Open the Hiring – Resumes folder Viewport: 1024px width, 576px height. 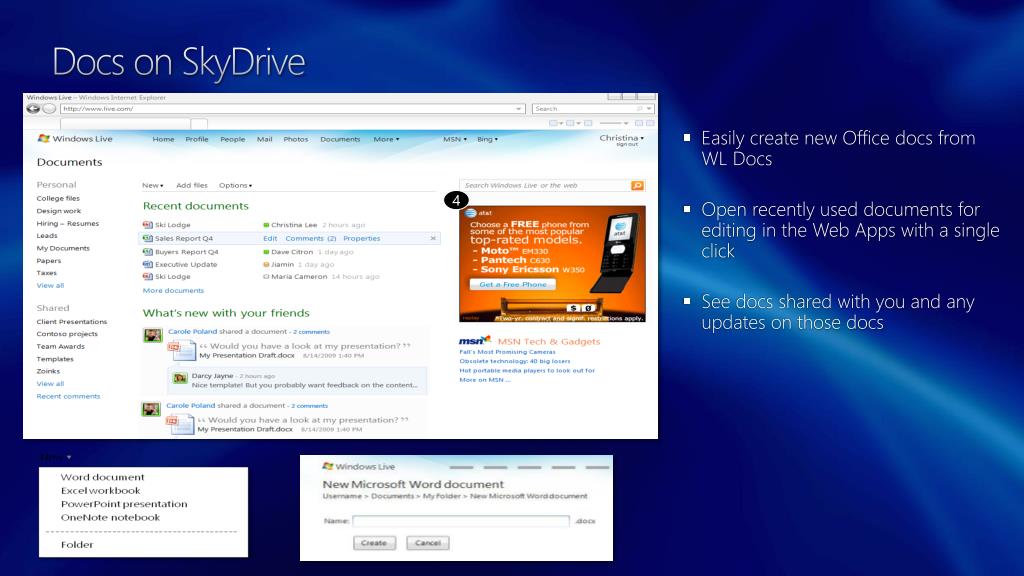tap(68, 223)
